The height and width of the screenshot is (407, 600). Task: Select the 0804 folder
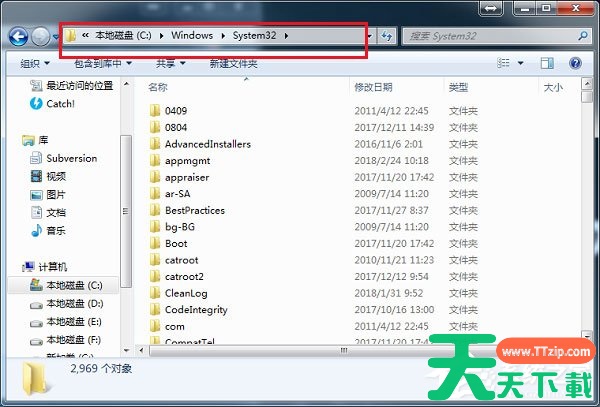point(168,127)
